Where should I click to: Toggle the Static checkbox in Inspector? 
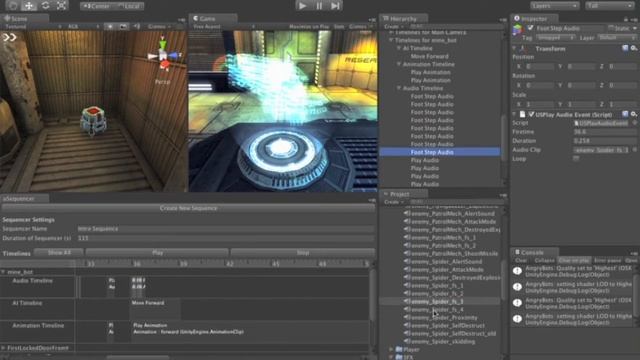coord(611,28)
